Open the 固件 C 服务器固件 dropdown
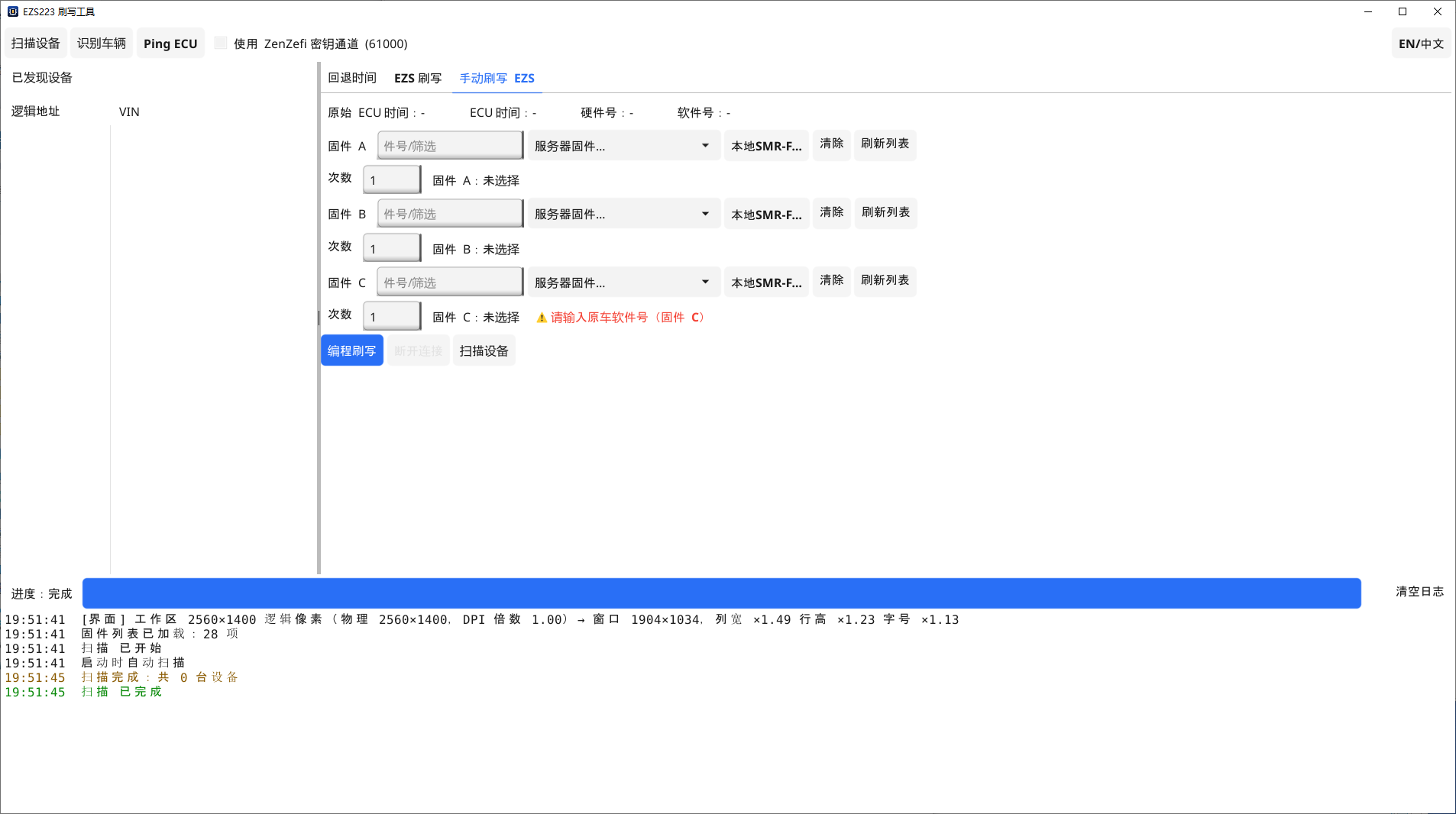Screen dimensions: 1456x814 [x=623, y=282]
